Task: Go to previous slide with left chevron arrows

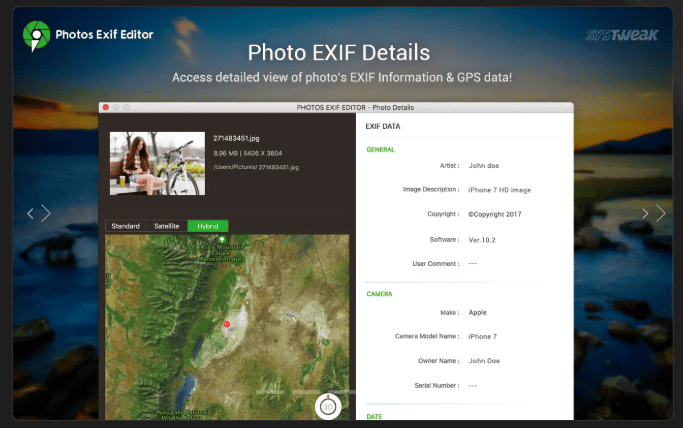Action: (39, 213)
